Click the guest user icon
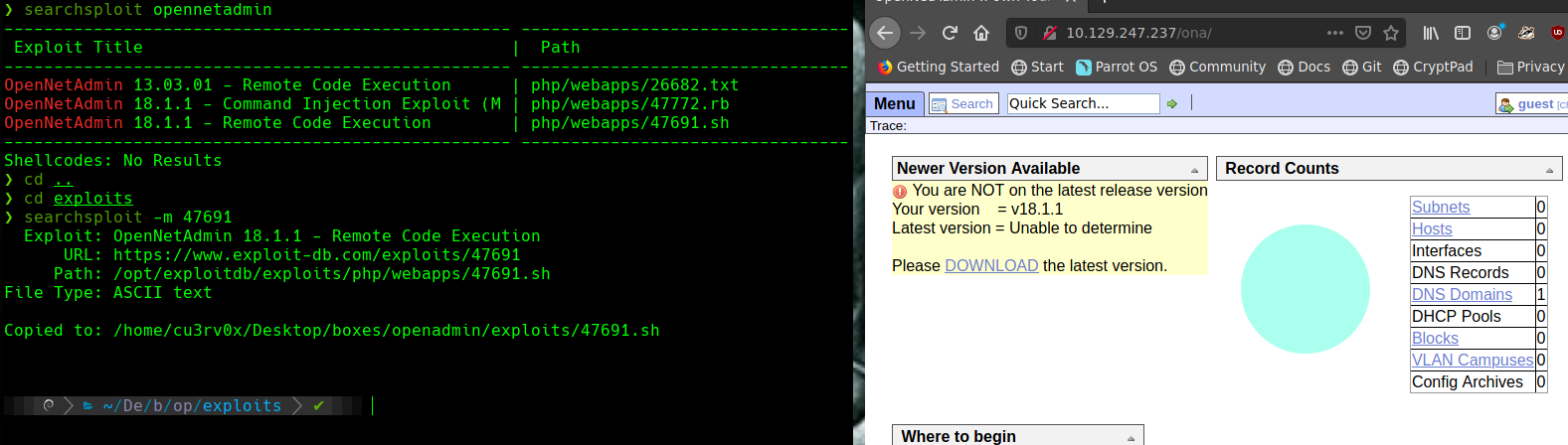This screenshot has width=1568, height=445. point(1505,104)
